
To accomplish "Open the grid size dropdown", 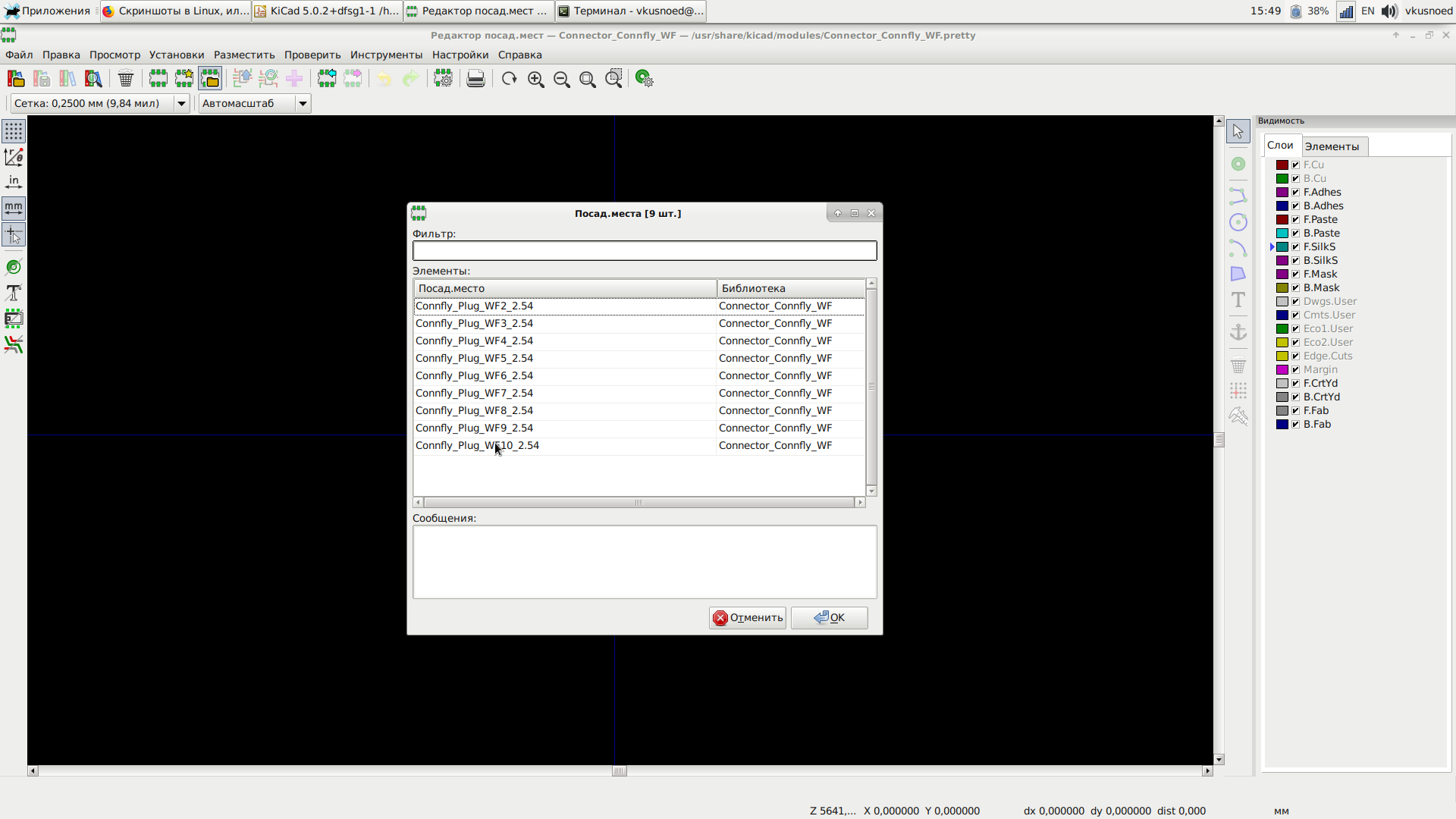I will coord(181,104).
